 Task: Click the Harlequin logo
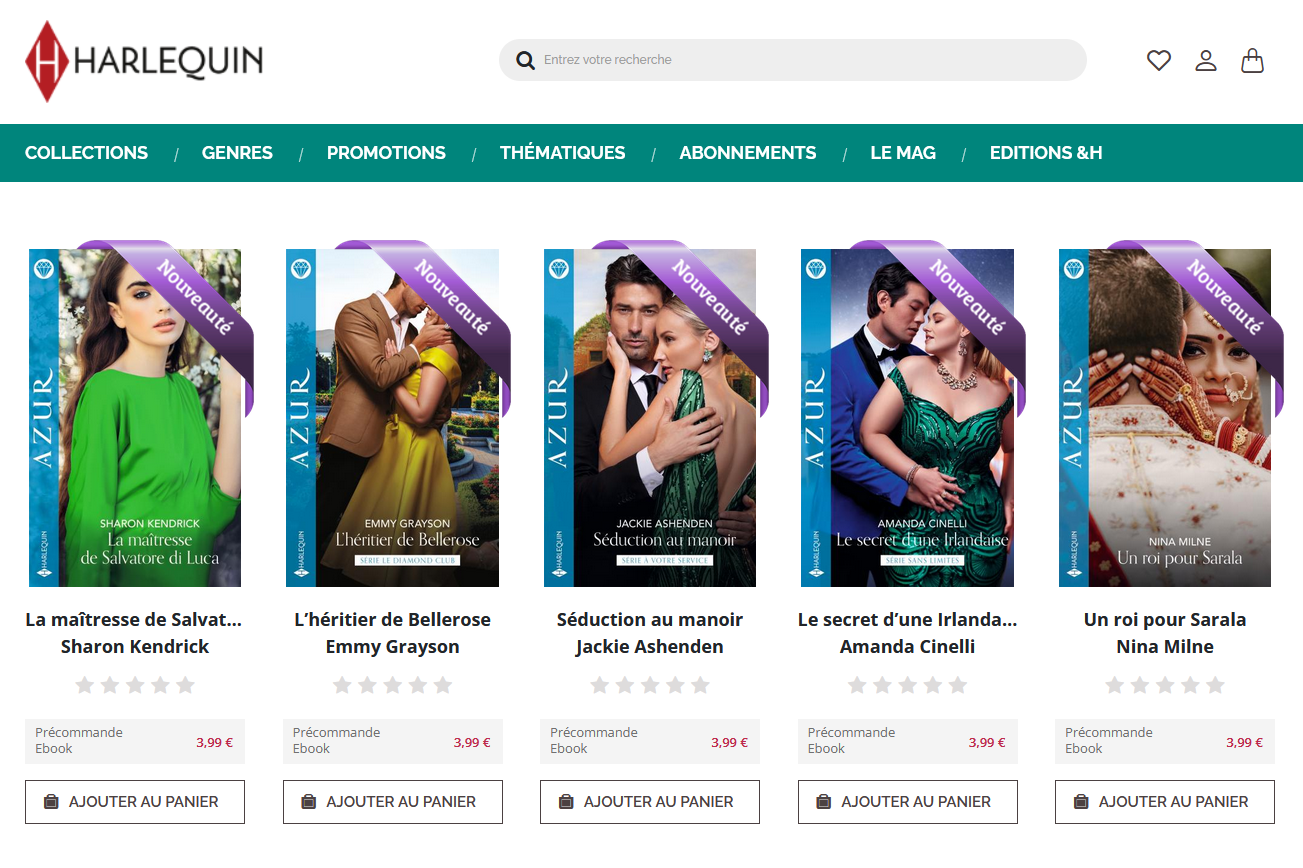144,61
